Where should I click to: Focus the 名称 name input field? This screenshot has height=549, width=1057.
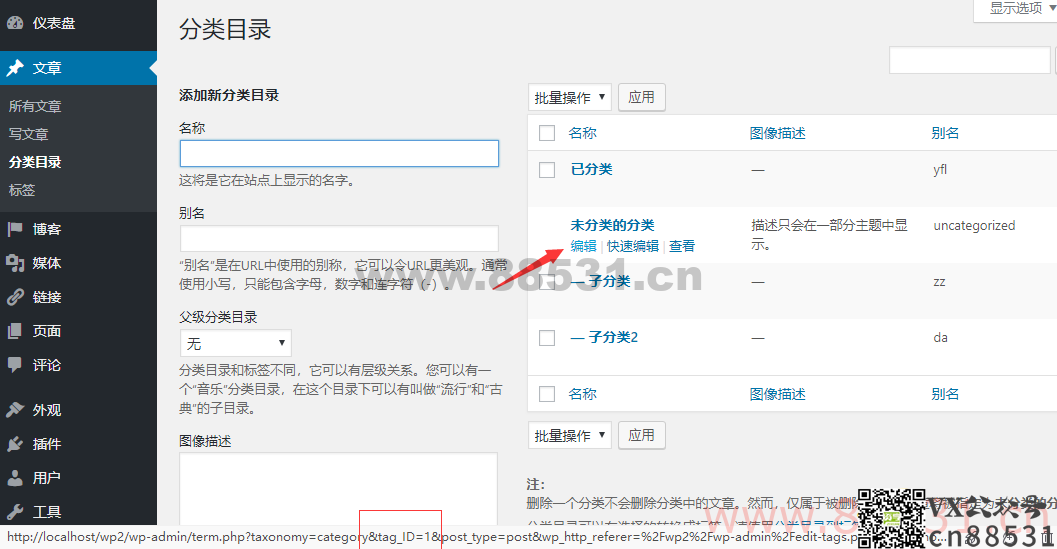[339, 153]
